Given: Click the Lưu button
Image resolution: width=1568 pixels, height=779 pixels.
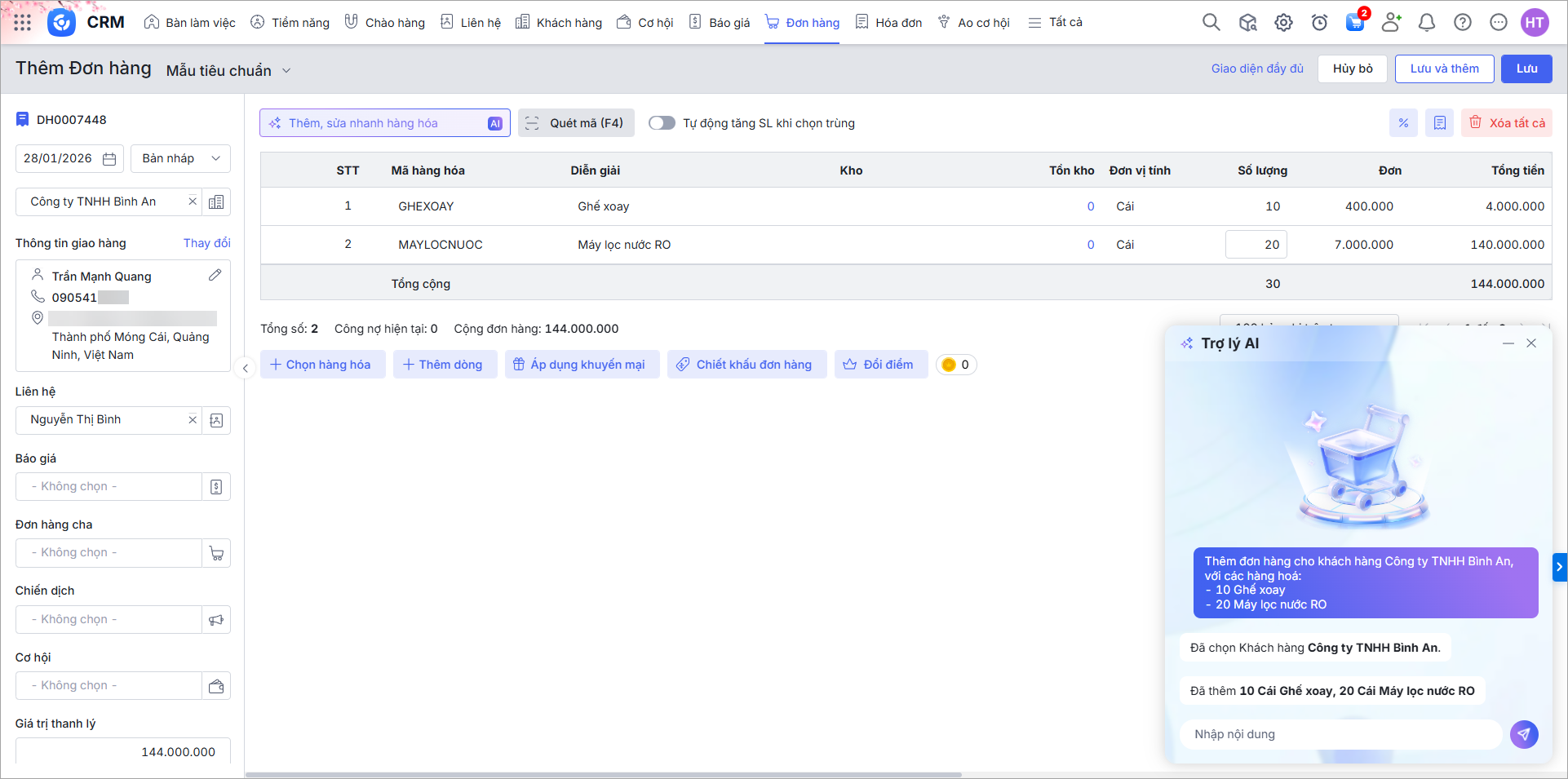Looking at the screenshot, I should (x=1526, y=69).
